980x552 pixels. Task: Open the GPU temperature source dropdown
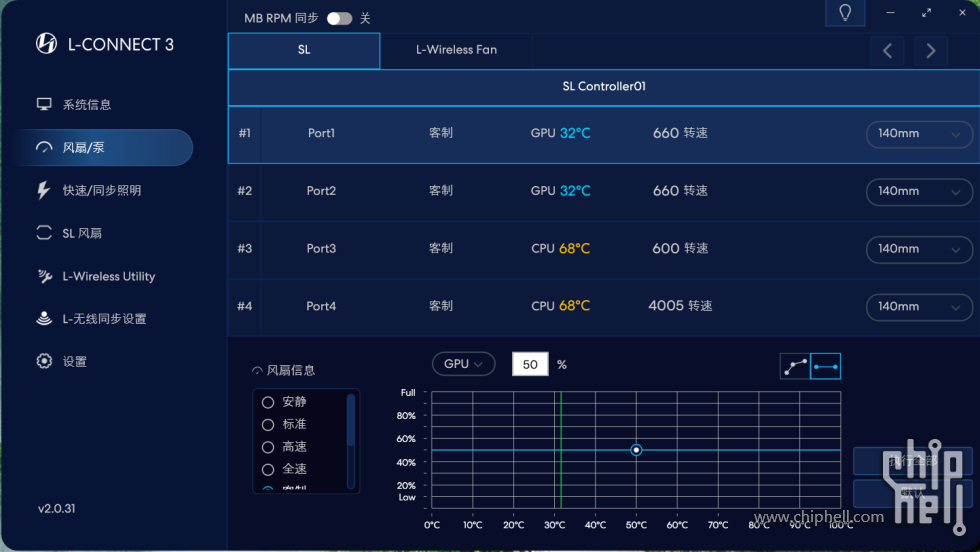[x=463, y=364]
